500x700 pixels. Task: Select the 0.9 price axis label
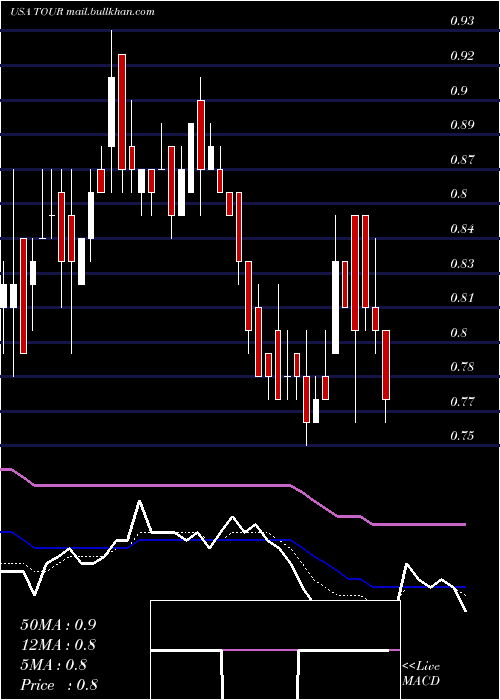point(459,91)
